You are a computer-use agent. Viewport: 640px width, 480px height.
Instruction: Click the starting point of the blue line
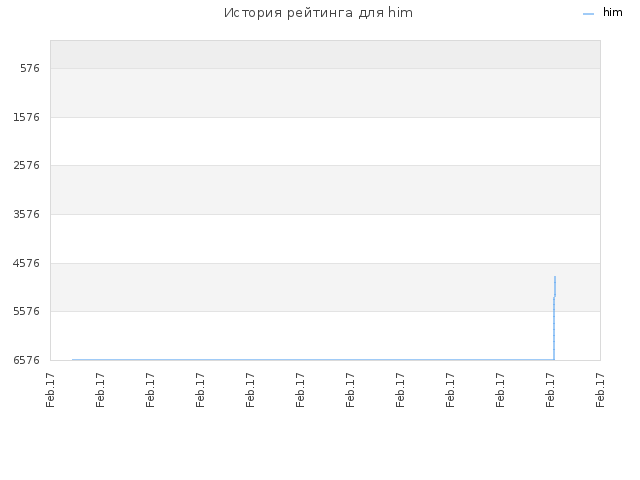click(x=73, y=360)
